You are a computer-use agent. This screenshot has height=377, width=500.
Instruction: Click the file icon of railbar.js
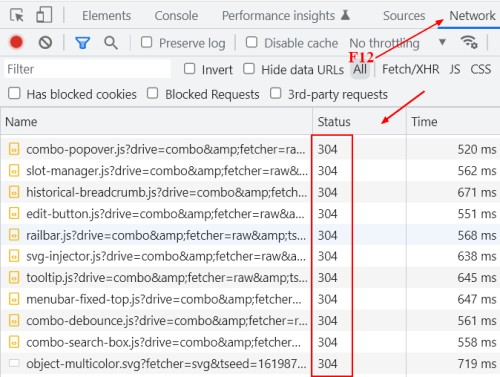(14, 235)
